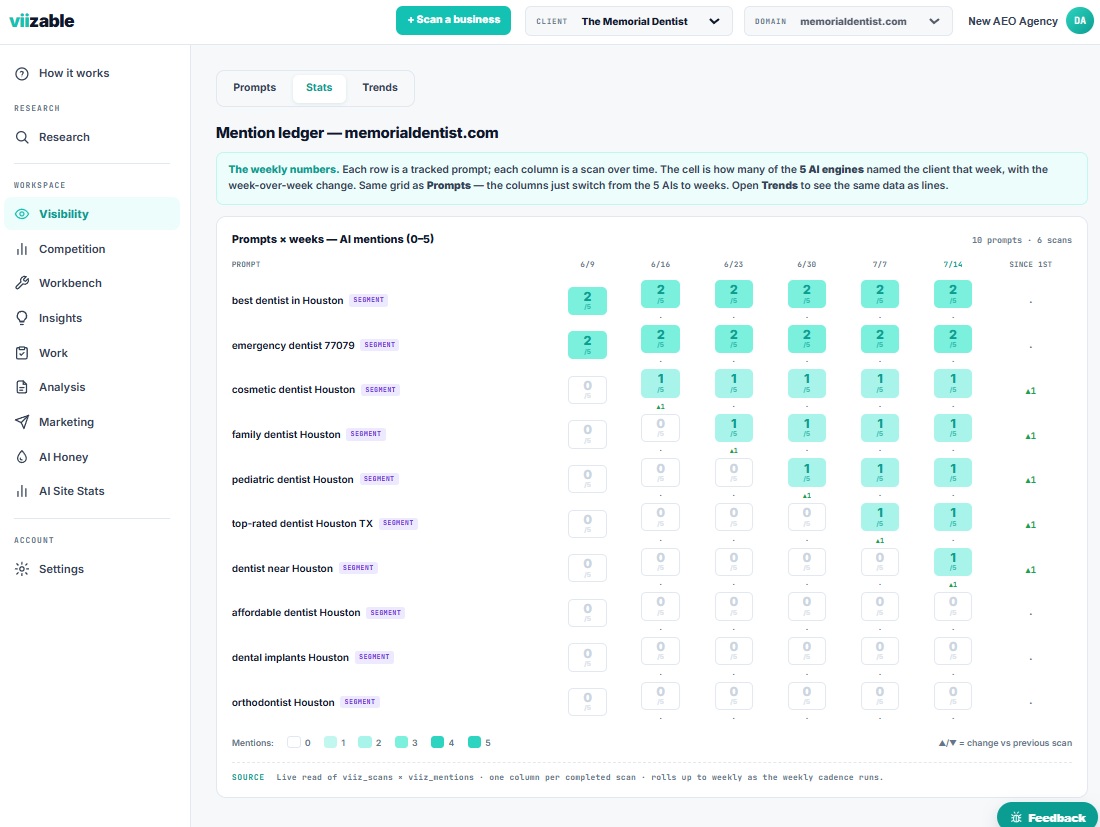1100x827 pixels.
Task: Click the DA user avatar
Action: [1080, 21]
